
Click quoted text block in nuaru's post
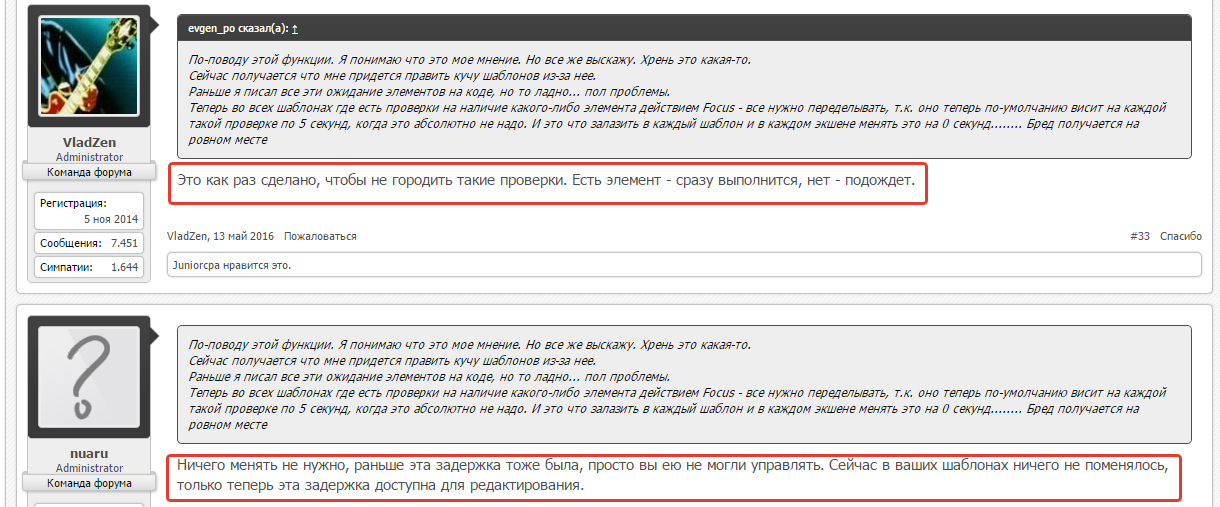(685, 385)
